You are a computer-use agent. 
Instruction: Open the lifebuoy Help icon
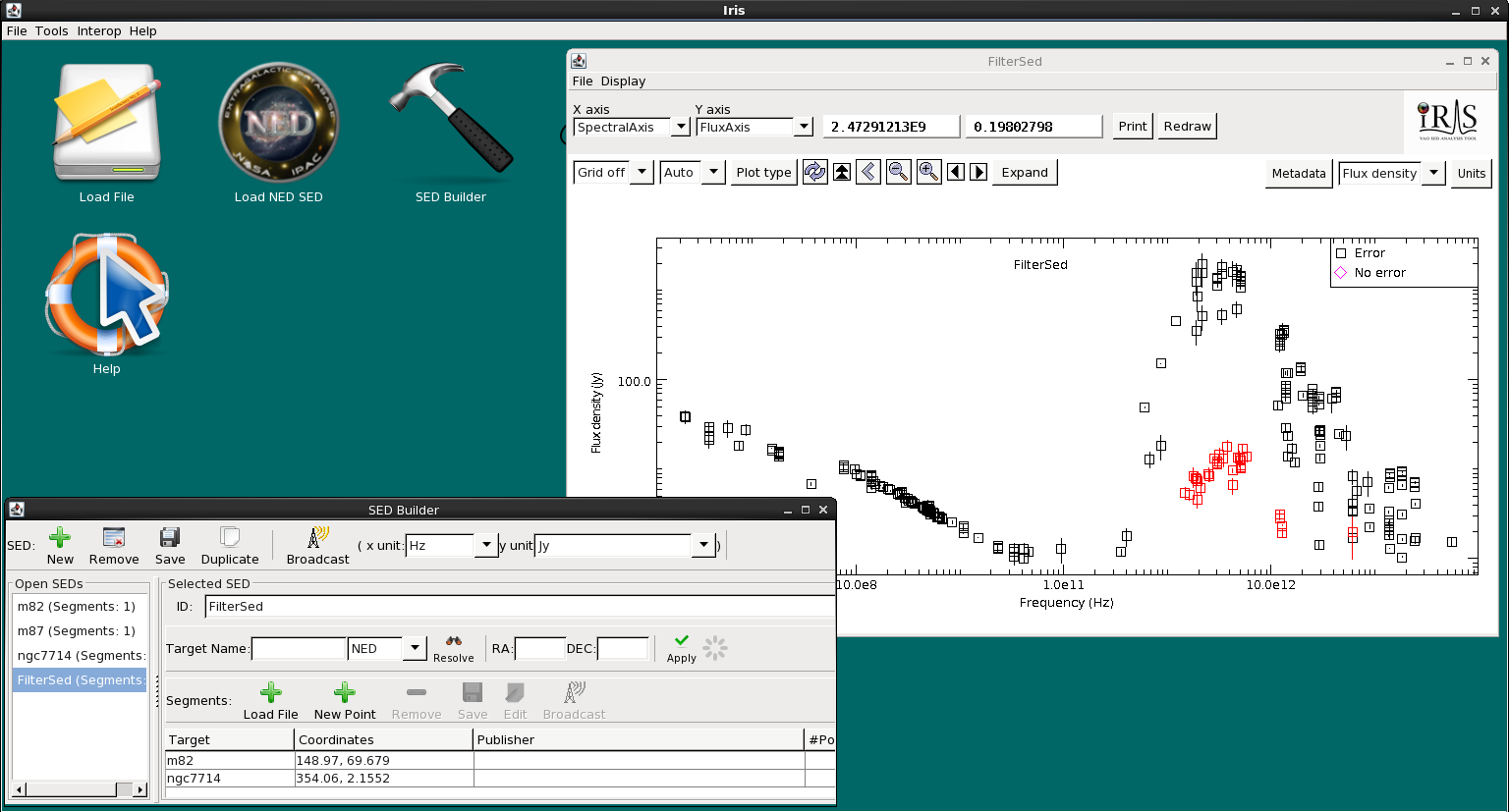click(106, 295)
